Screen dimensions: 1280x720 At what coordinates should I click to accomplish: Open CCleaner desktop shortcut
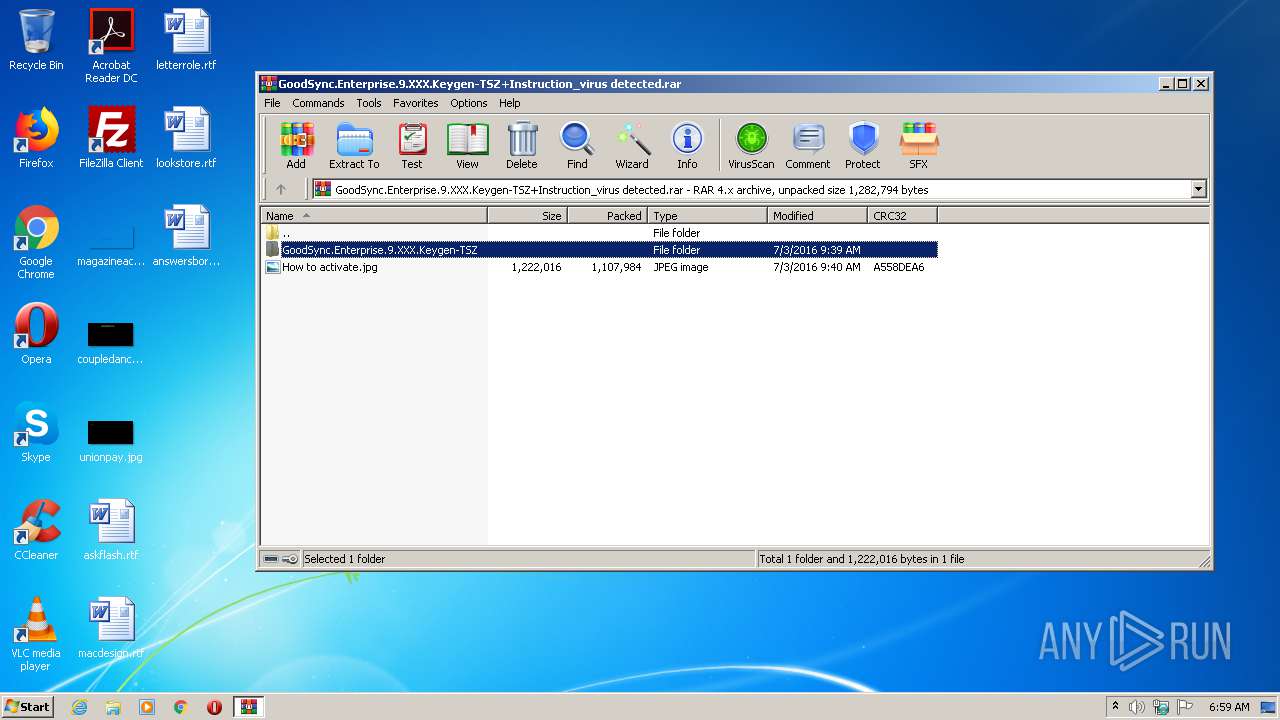point(36,530)
